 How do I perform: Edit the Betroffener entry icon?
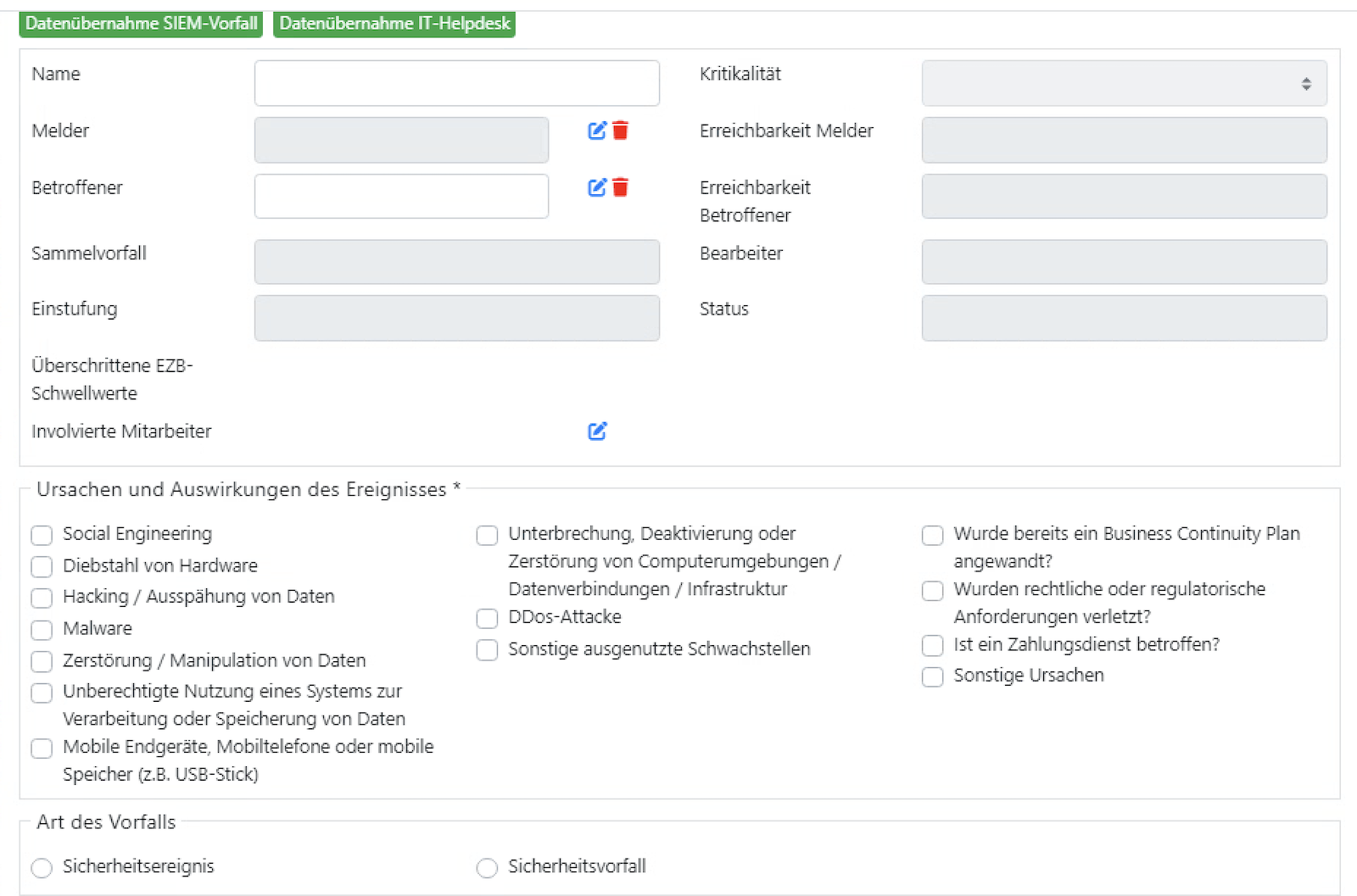(597, 187)
